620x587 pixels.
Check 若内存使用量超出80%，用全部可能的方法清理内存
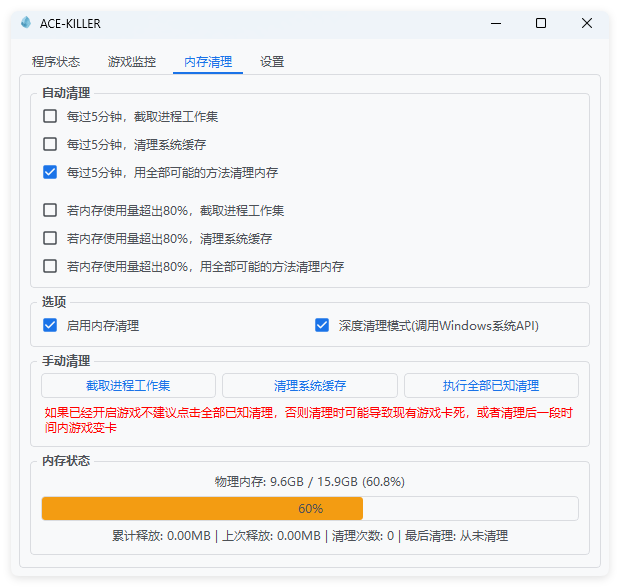[x=50, y=267]
